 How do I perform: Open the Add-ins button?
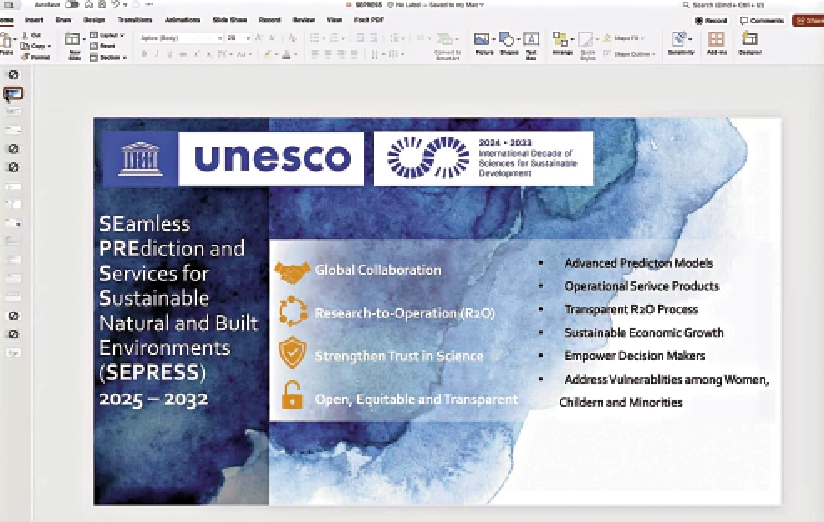tap(716, 41)
